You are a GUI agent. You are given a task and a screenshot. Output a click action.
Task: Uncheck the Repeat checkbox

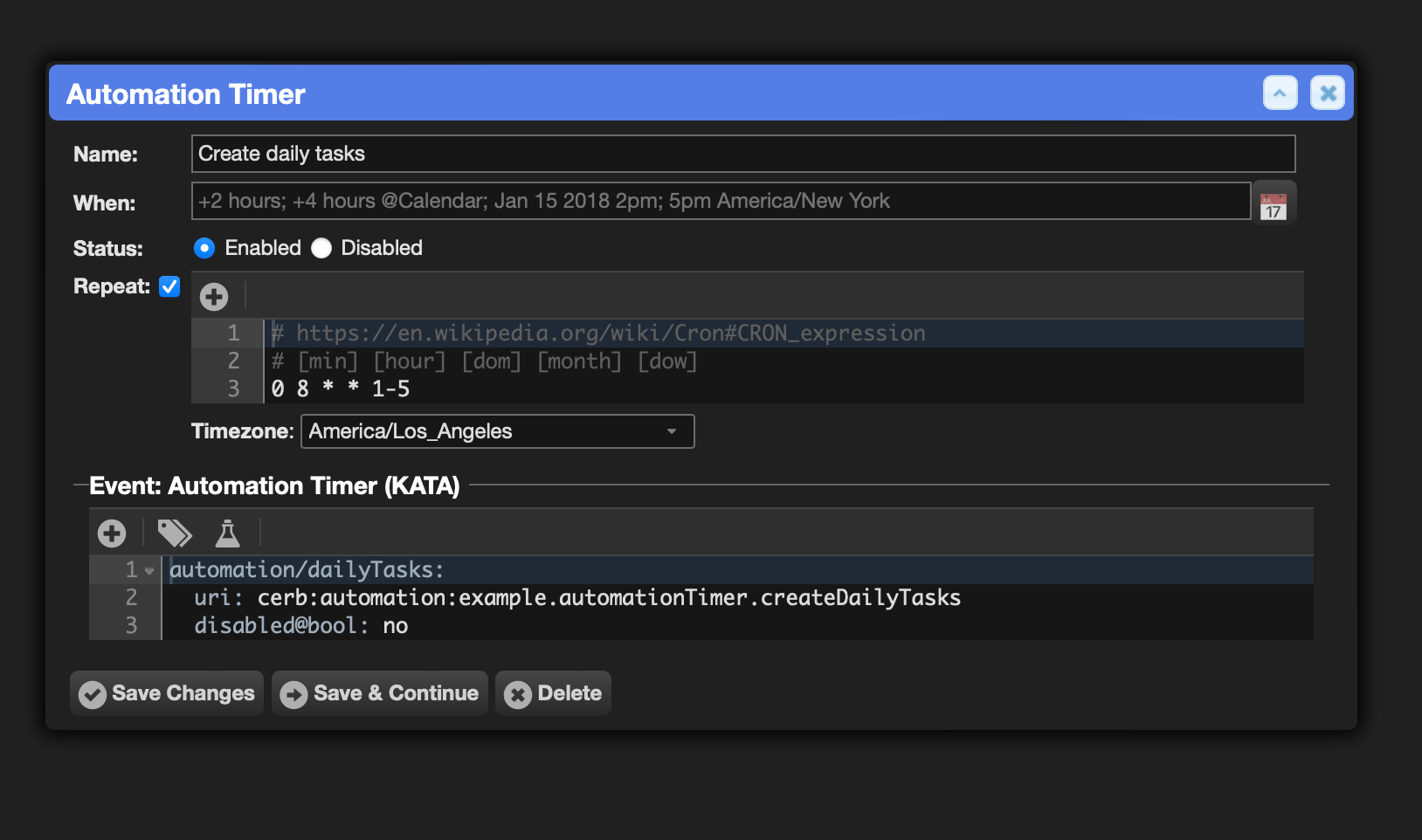pyautogui.click(x=169, y=286)
